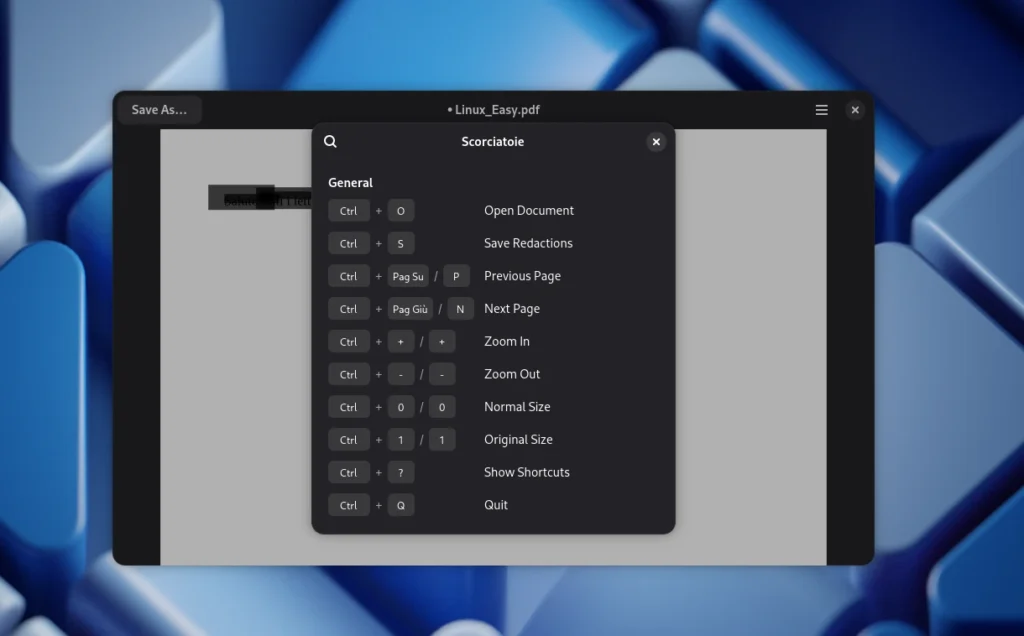Click the search icon in shortcuts dialog

331,142
